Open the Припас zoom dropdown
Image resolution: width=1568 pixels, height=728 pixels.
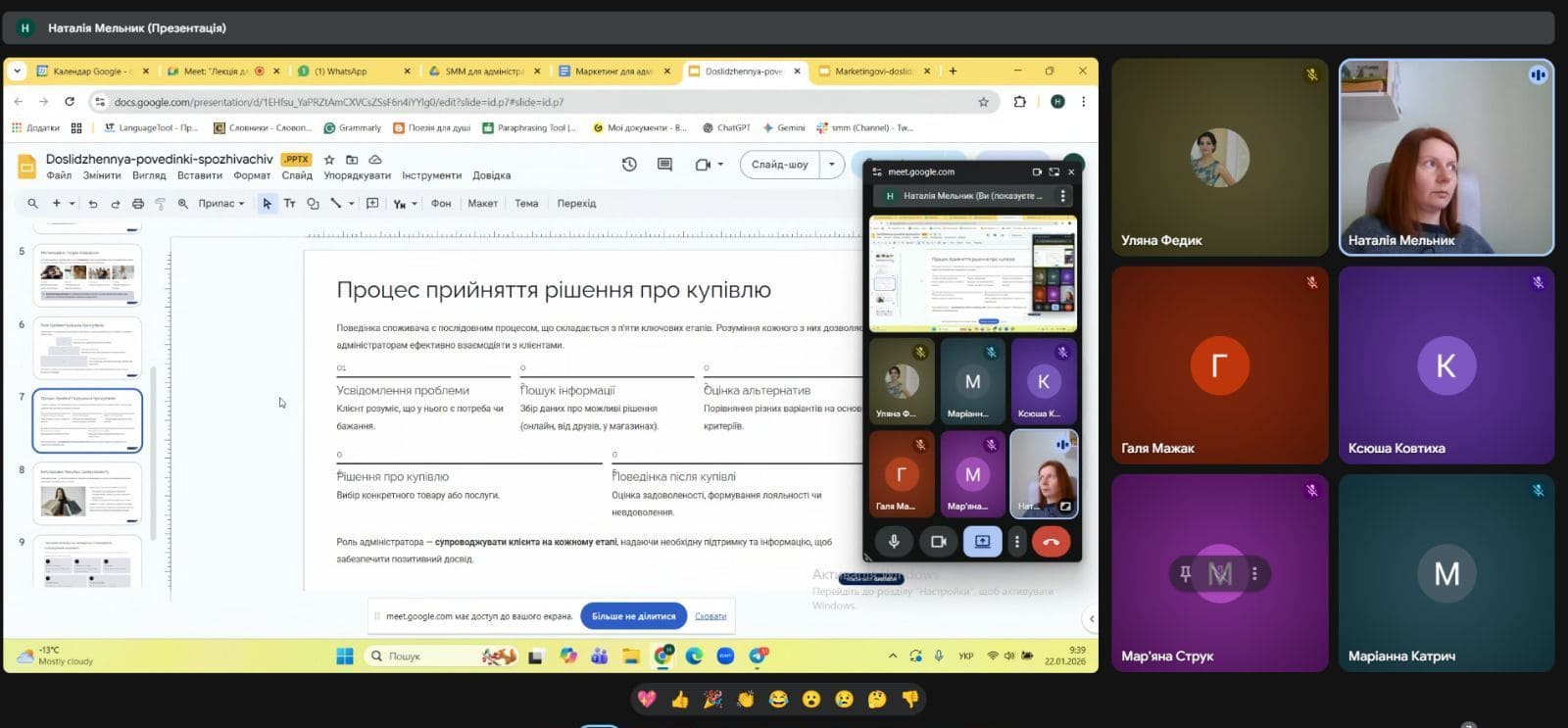pyautogui.click(x=220, y=204)
